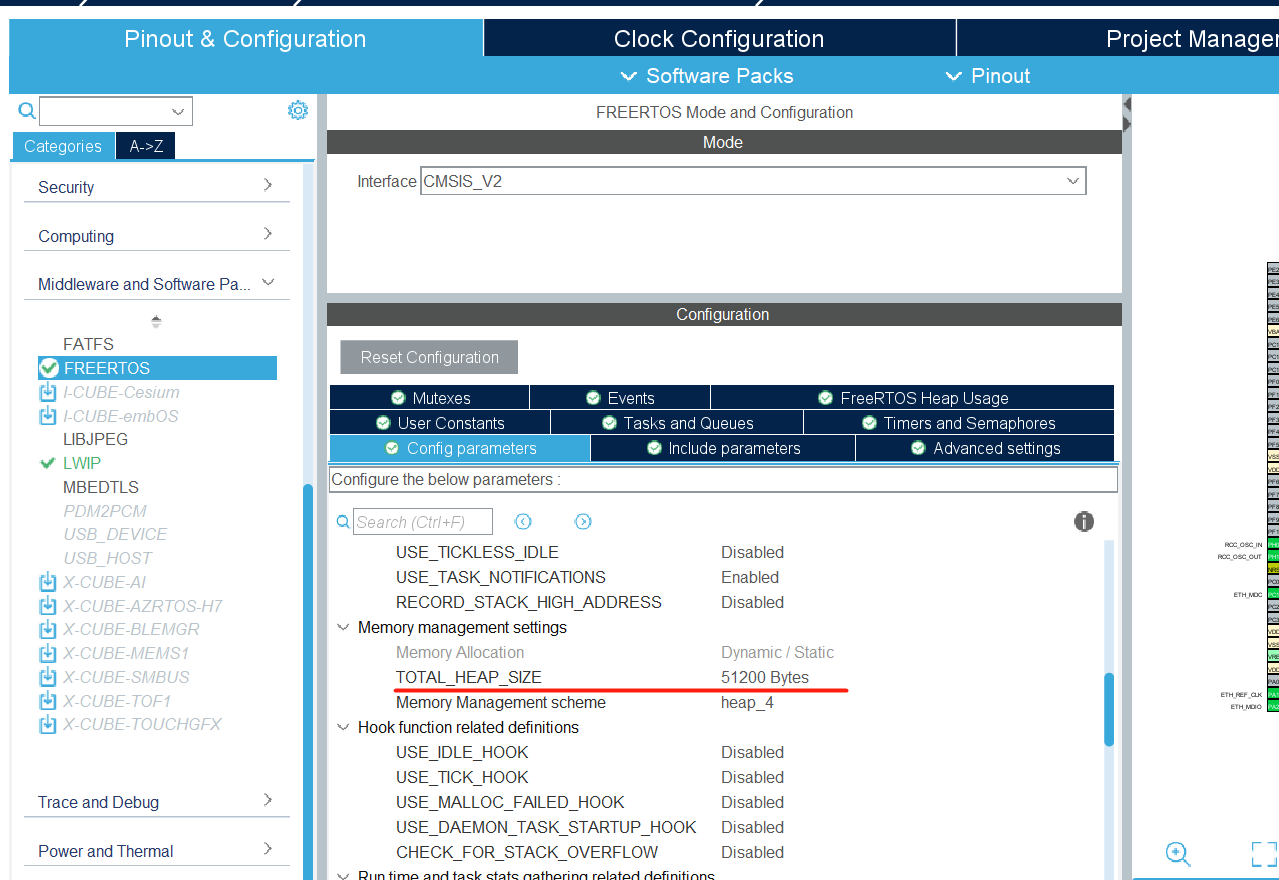The height and width of the screenshot is (880, 1279).
Task: Click the green checkmark beside LWIP
Action: (x=47, y=463)
